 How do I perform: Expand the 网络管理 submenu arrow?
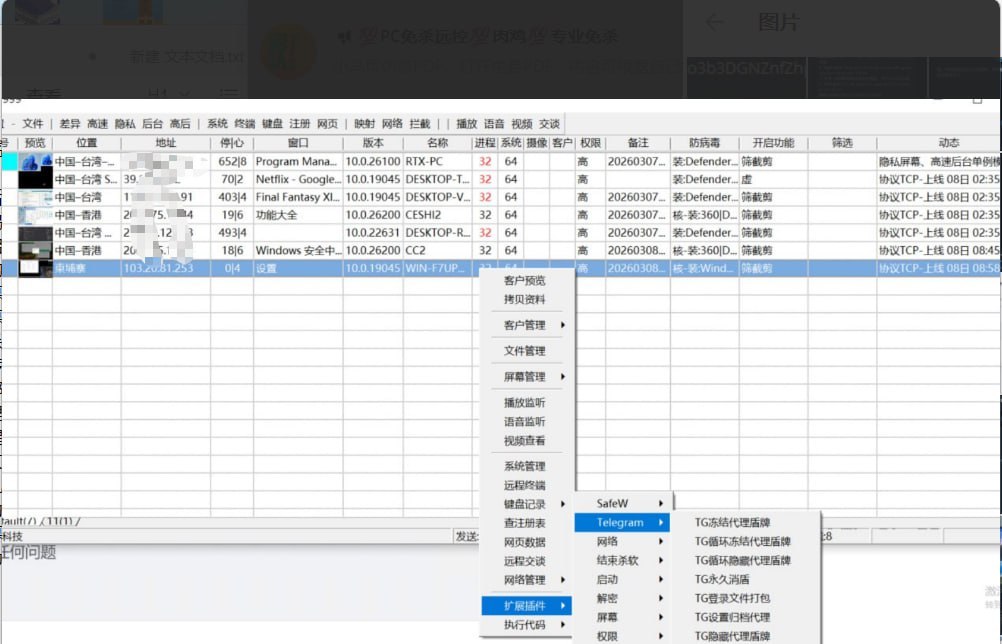point(563,580)
